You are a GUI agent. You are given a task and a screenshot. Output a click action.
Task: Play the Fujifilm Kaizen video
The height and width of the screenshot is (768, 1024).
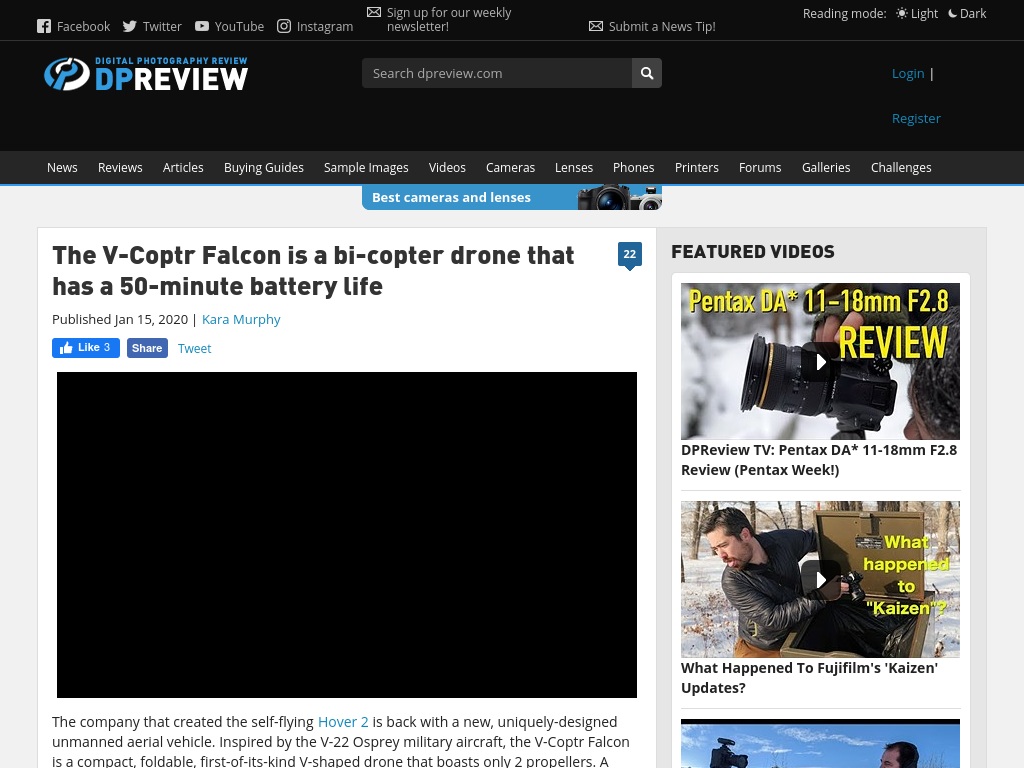(x=820, y=579)
